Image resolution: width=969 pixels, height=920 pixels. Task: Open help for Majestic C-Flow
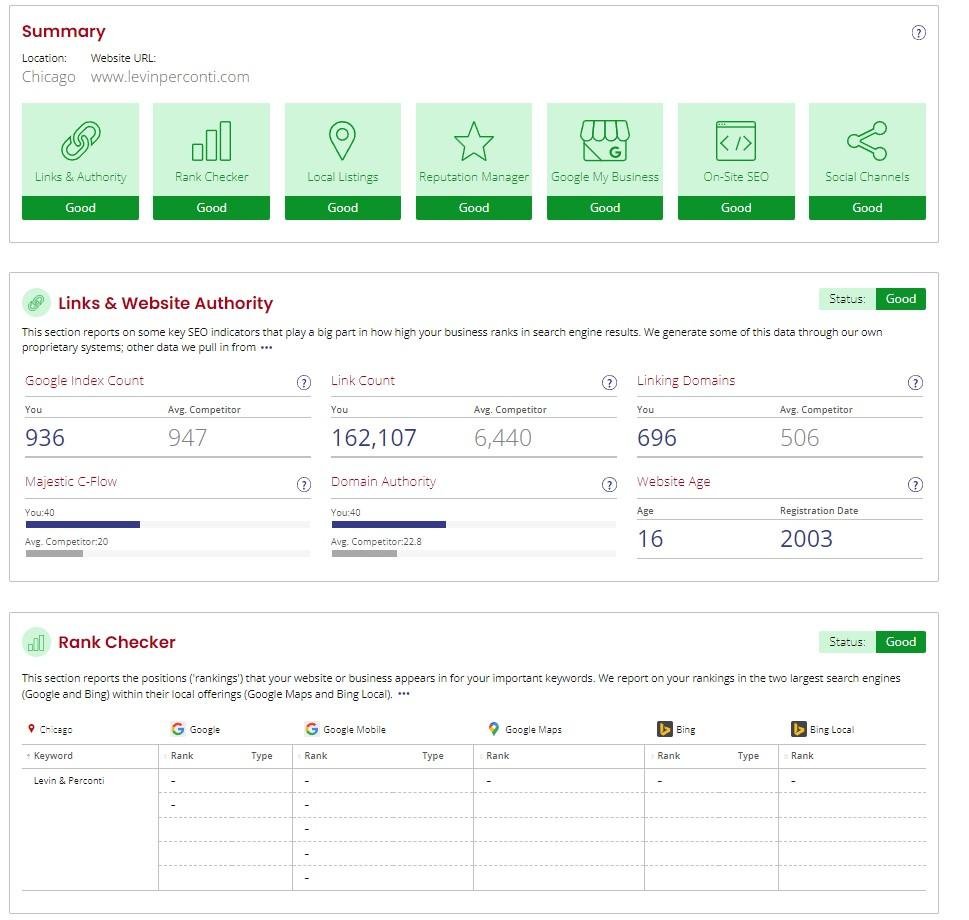pyautogui.click(x=303, y=484)
